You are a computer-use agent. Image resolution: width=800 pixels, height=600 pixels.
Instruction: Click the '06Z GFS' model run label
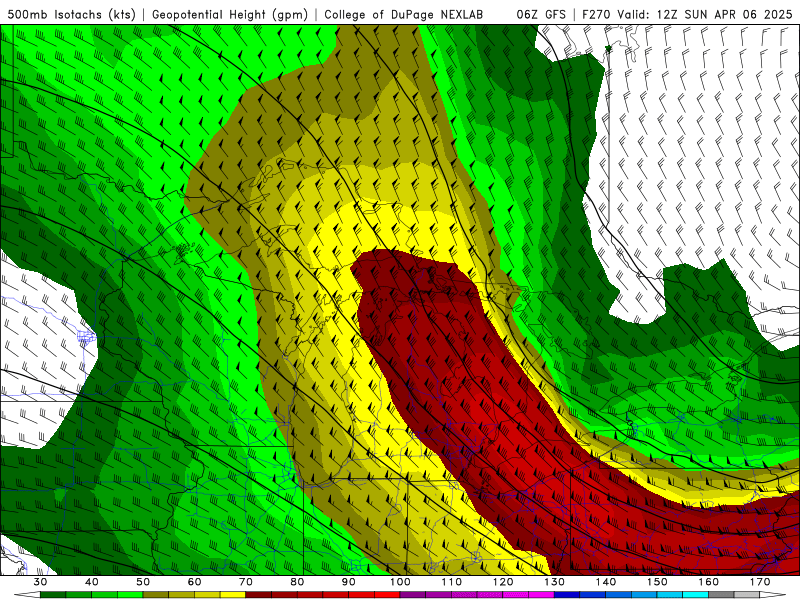pyautogui.click(x=541, y=15)
